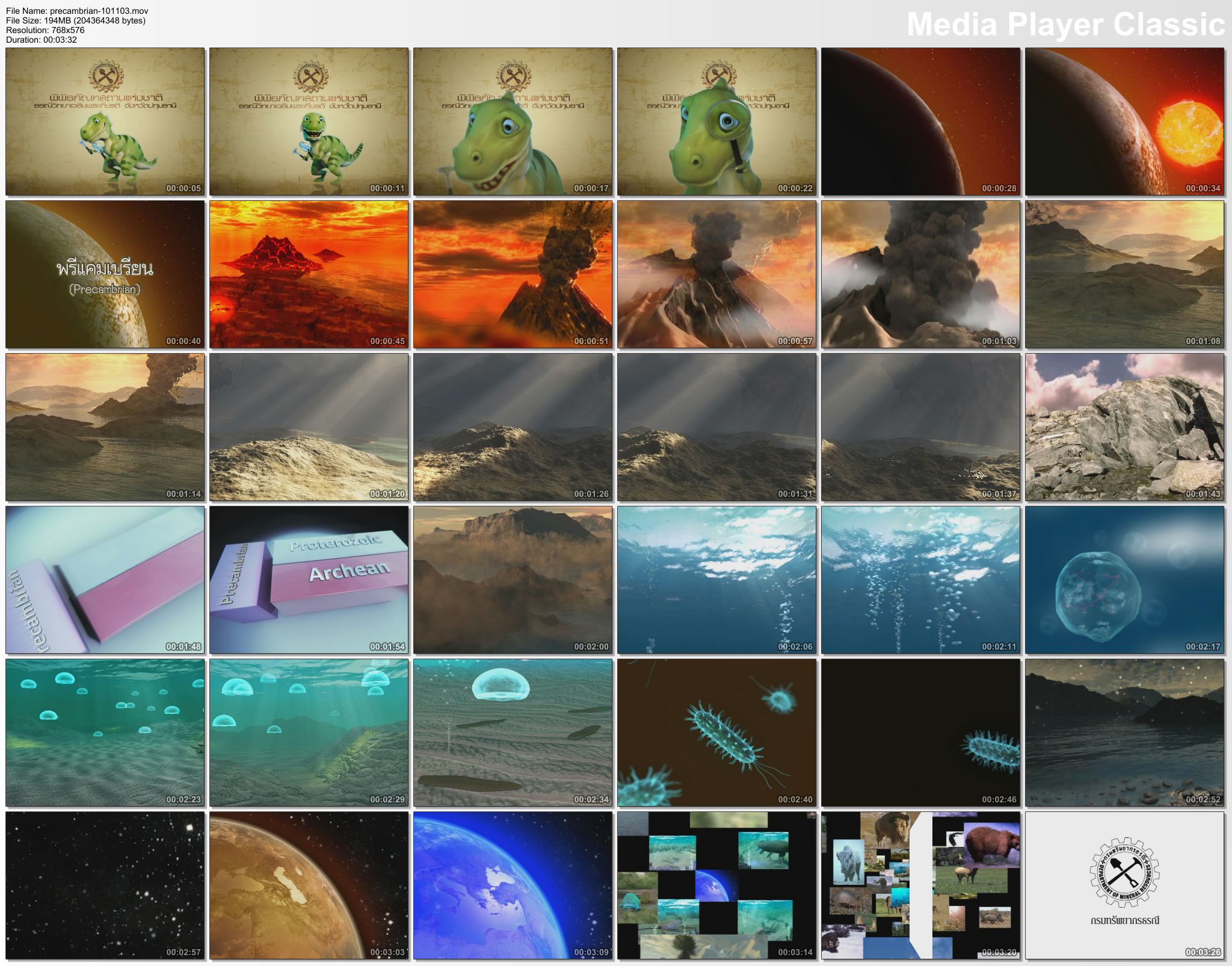This screenshot has height=966, width=1232.
Task: Click the File Size 194MB text
Action: (x=76, y=20)
